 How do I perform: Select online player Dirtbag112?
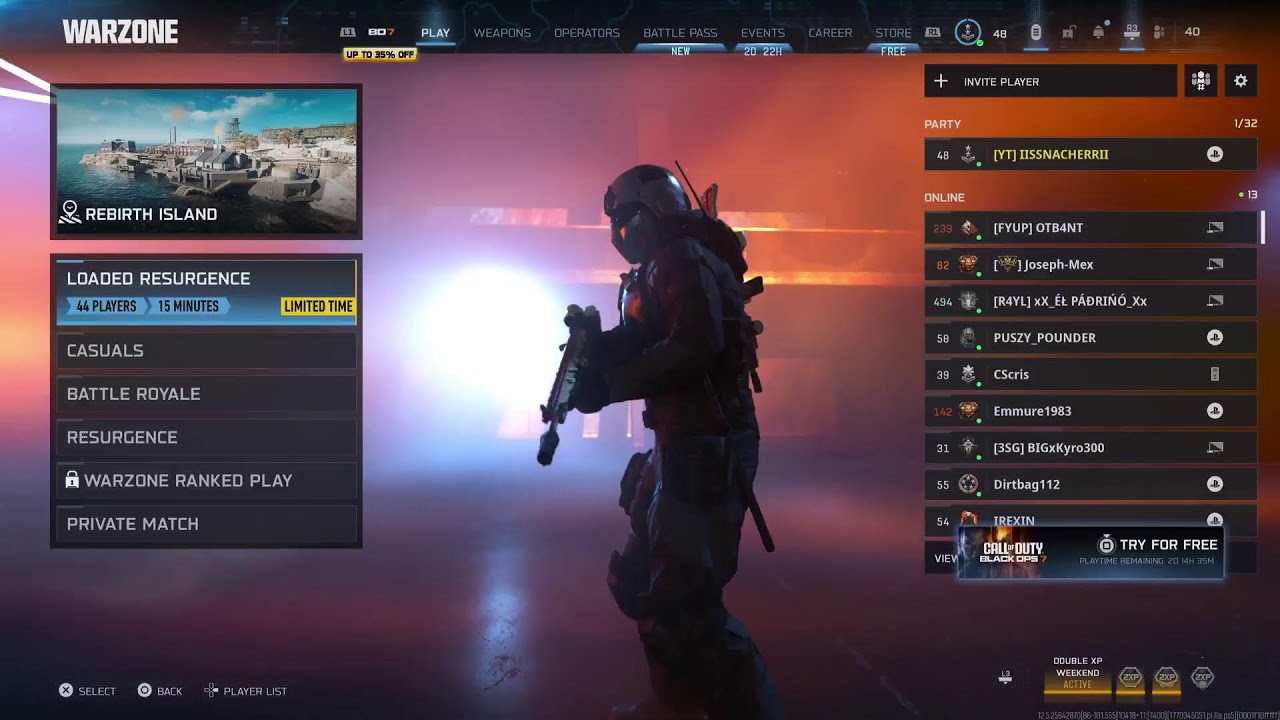coord(1090,484)
